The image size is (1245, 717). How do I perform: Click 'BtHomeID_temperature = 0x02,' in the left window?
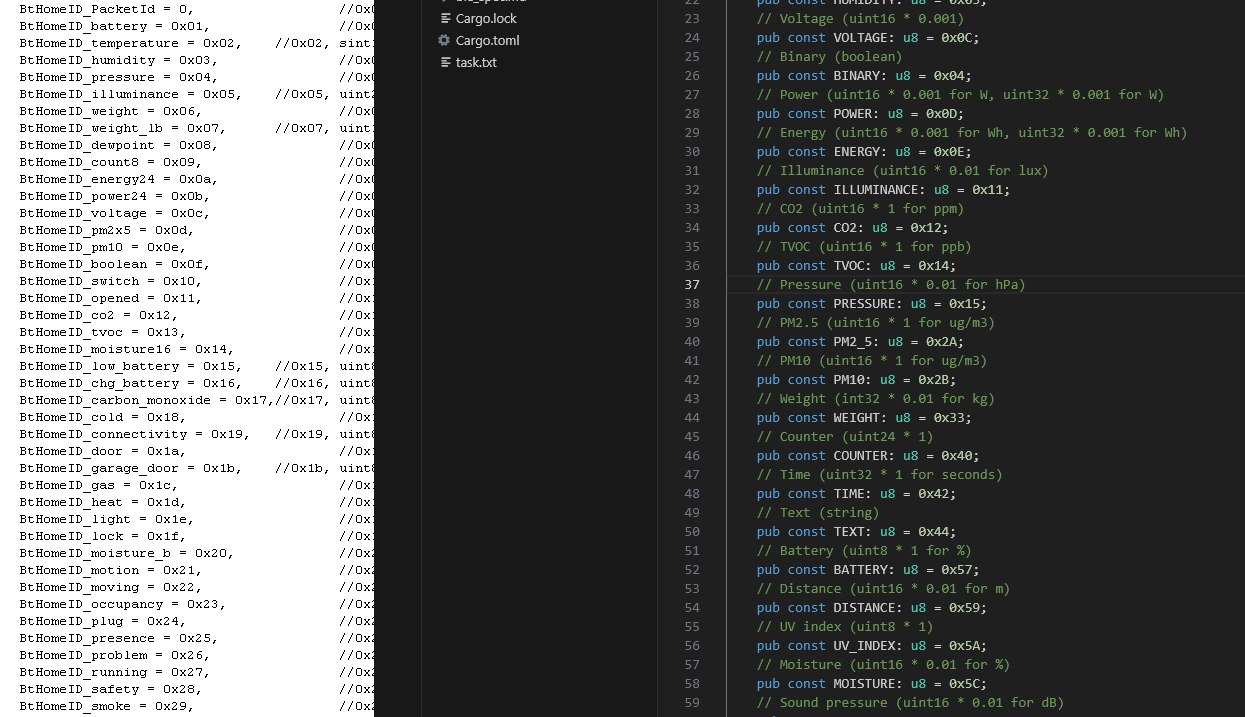tap(130, 43)
